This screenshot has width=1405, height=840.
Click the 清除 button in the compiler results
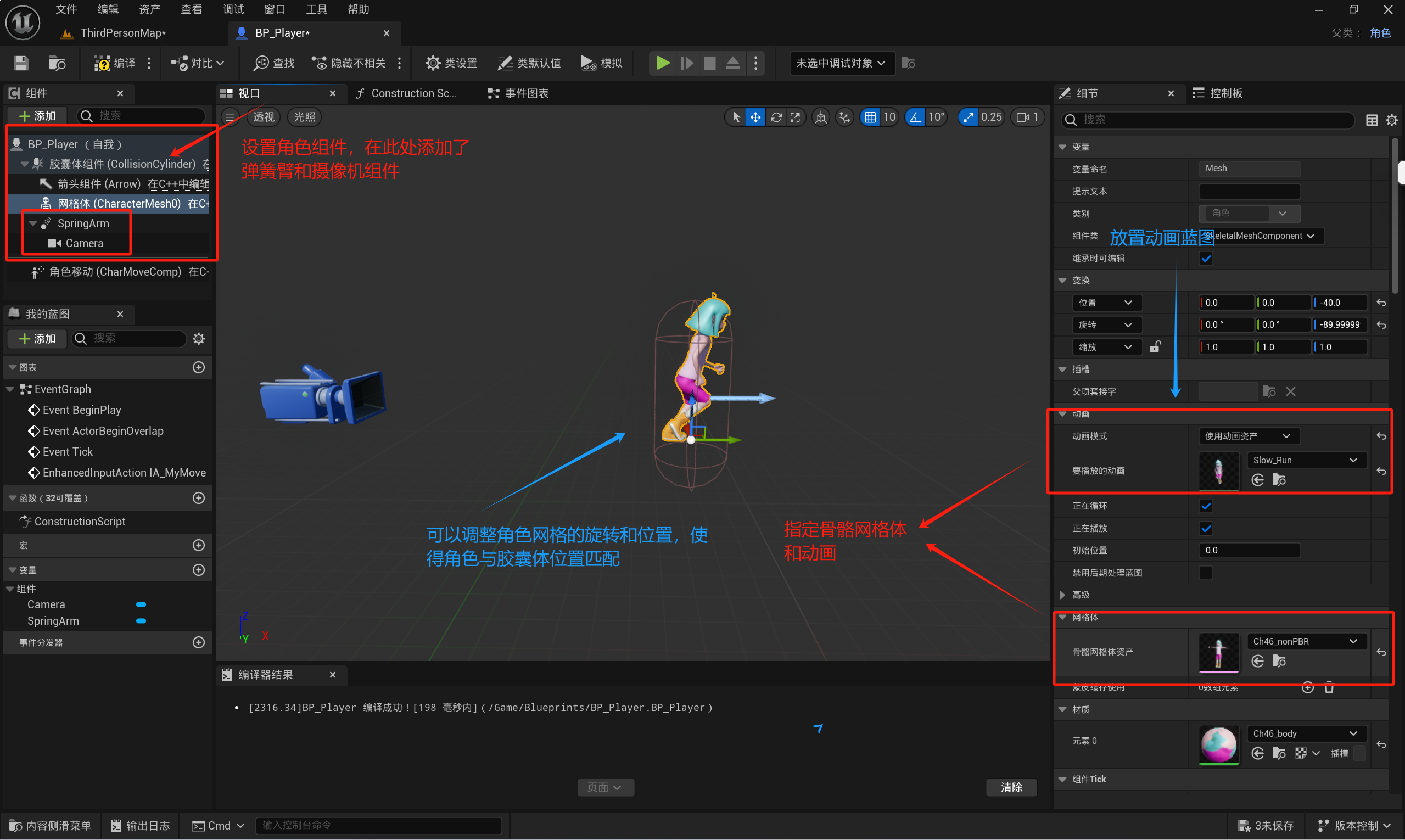pos(1011,787)
